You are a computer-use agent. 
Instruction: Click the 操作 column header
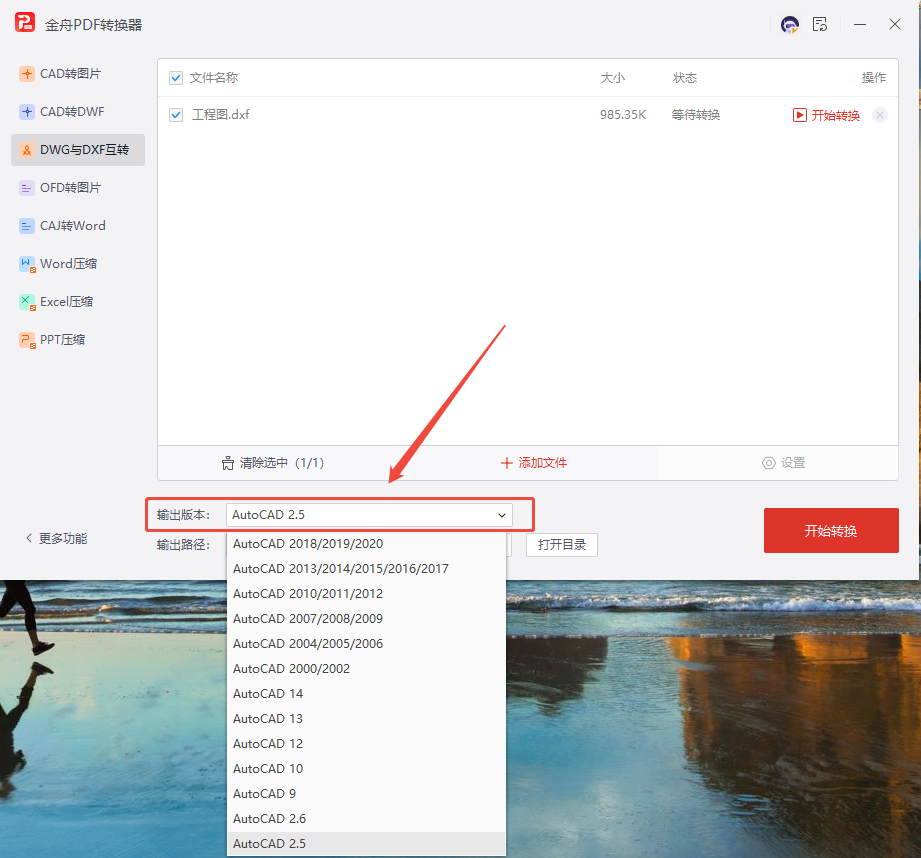pos(873,78)
